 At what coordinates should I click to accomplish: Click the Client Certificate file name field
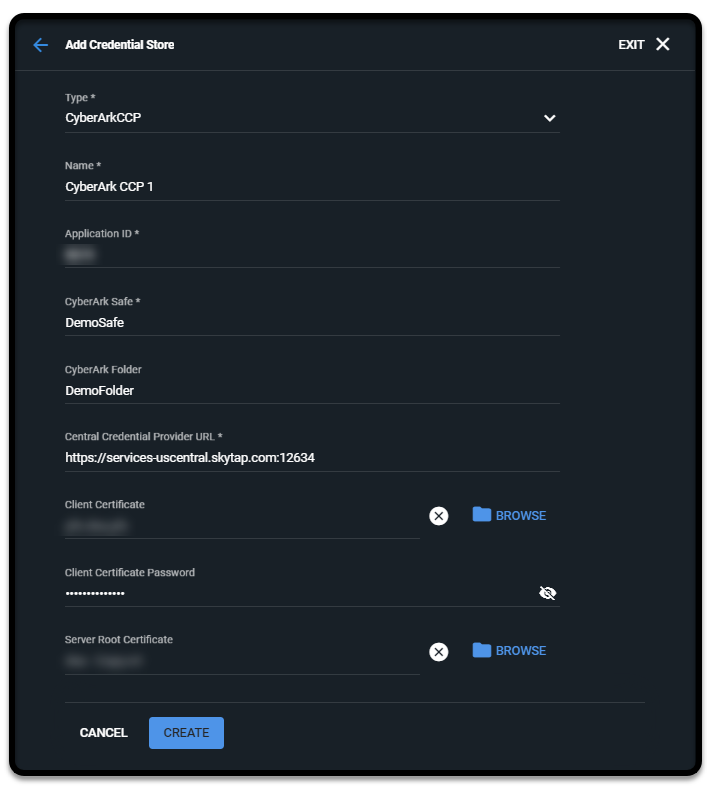click(x=240, y=525)
